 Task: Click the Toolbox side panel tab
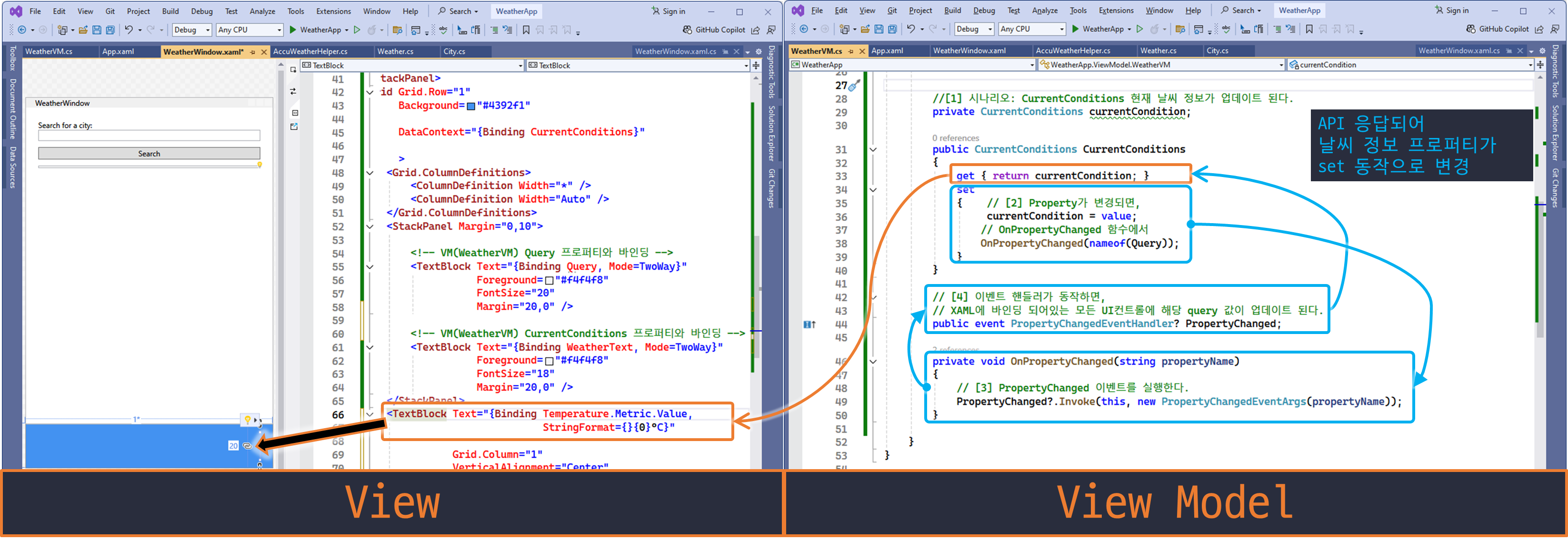[12, 59]
